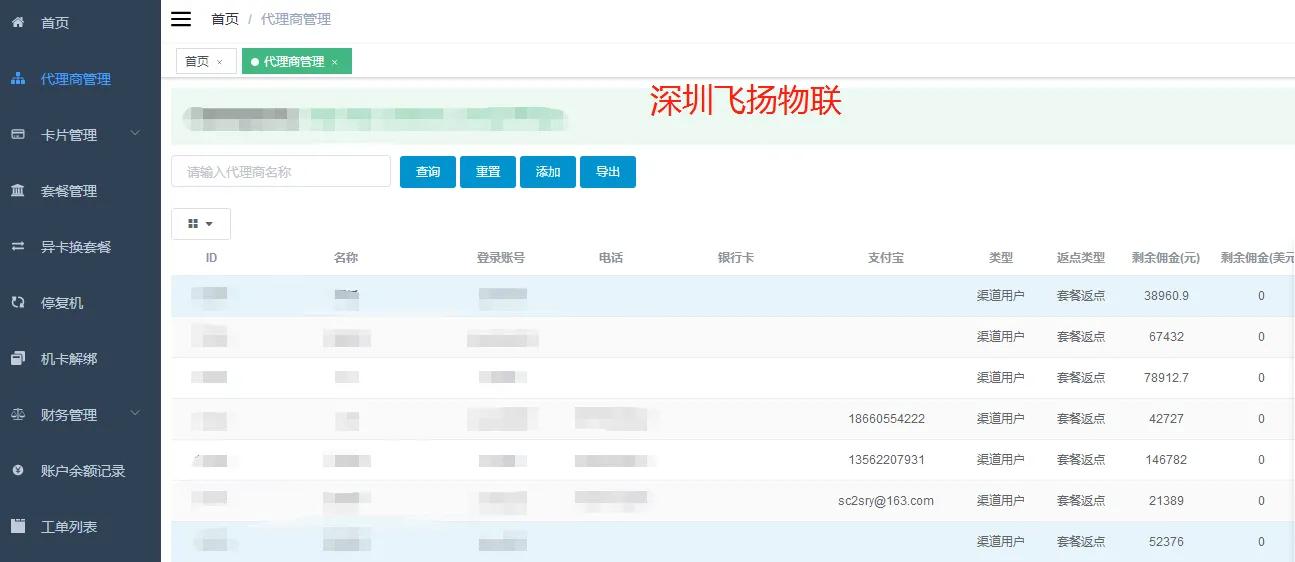Click 渠道用户 in the 38960.9 row
Viewport: 1295px width, 562px height.
pyautogui.click(x=1001, y=296)
